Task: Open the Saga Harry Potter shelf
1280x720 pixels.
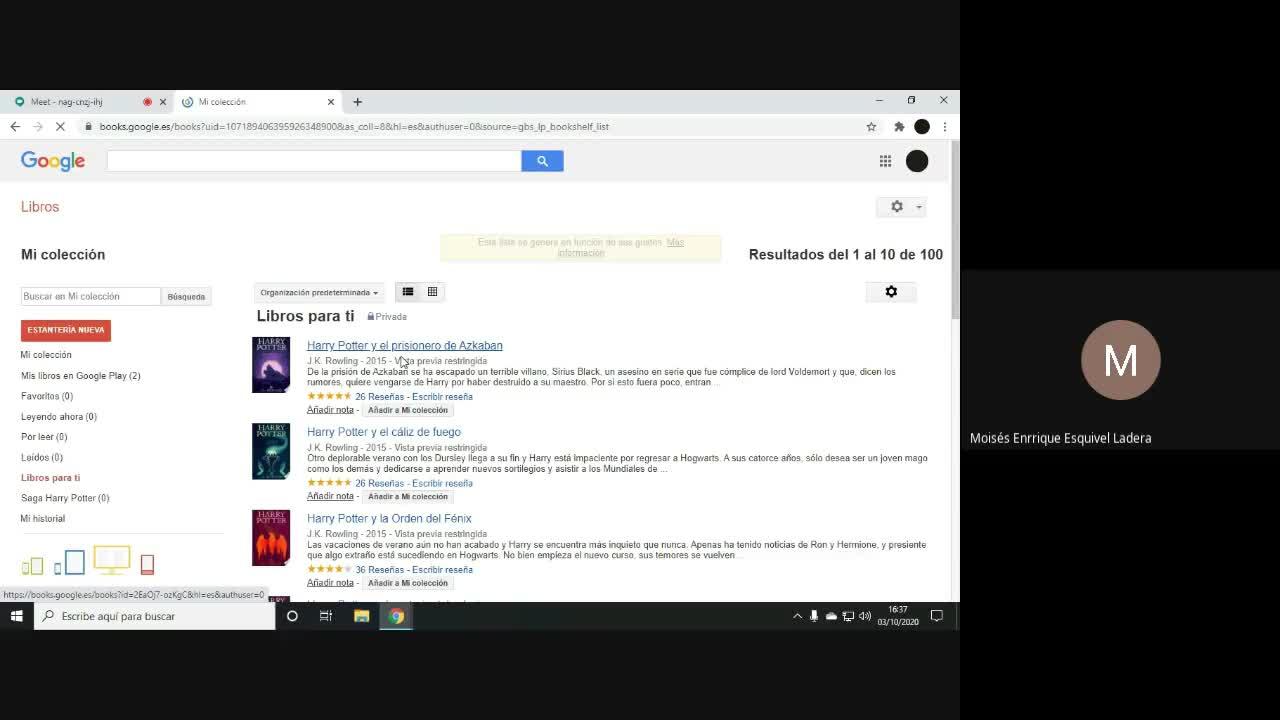Action: 65,498
